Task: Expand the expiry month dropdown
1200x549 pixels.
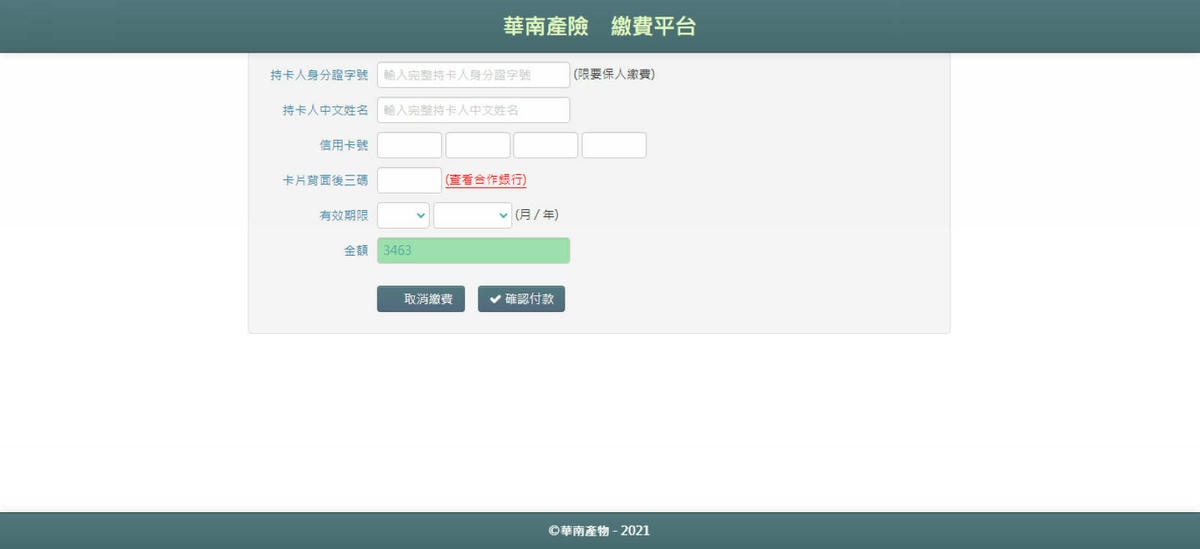Action: 403,215
